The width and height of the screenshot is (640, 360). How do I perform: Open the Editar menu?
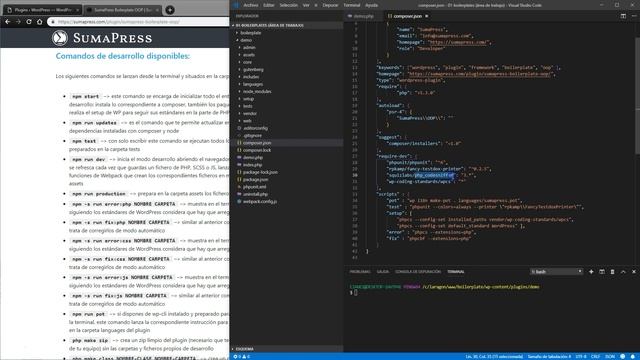click(269, 5)
